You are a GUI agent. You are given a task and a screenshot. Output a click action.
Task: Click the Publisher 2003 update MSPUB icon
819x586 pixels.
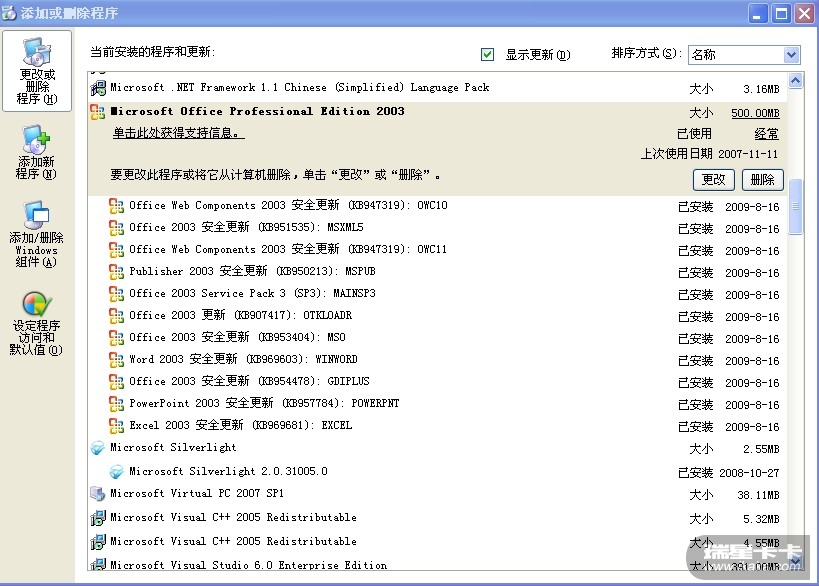pyautogui.click(x=116, y=272)
